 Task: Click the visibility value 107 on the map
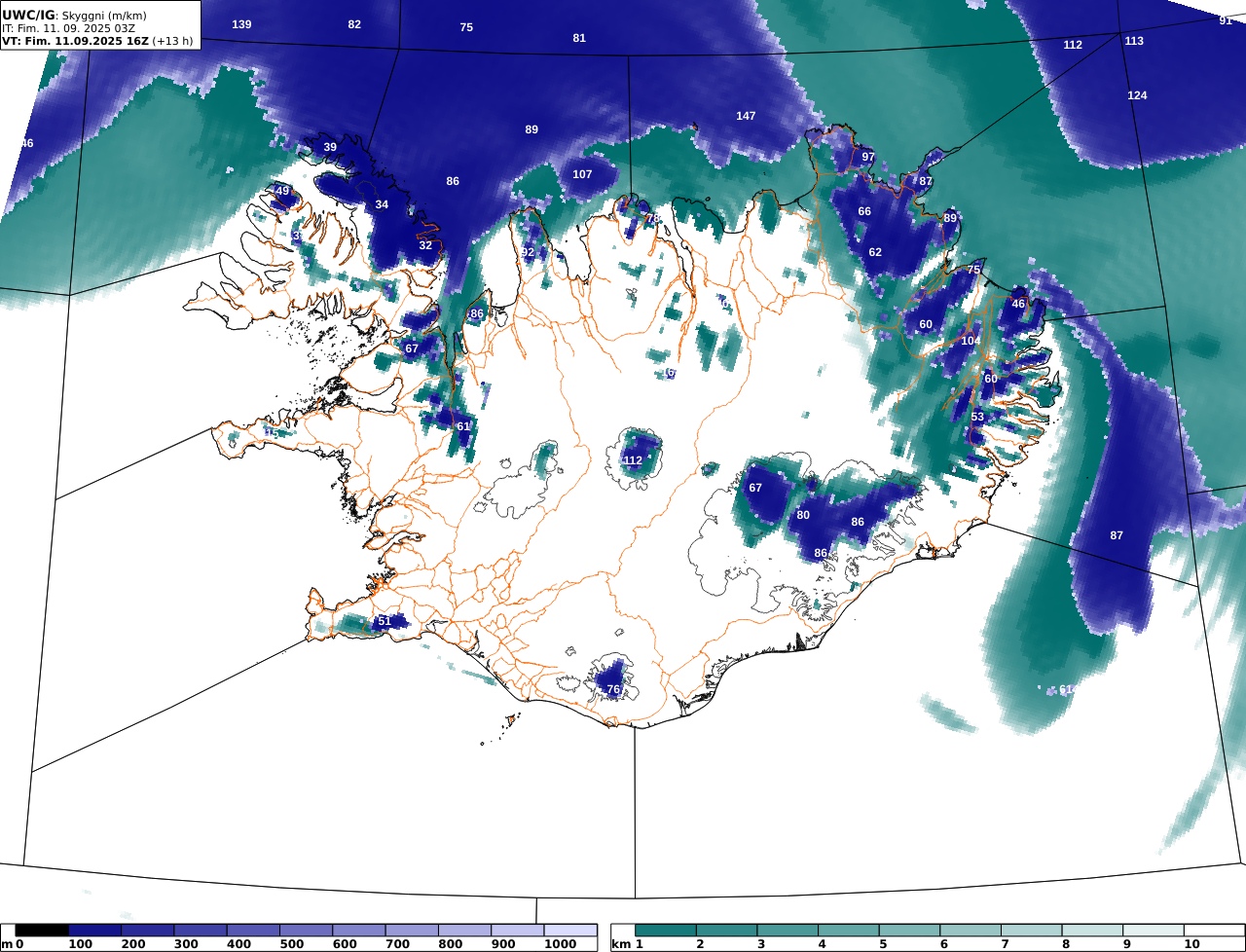[582, 174]
